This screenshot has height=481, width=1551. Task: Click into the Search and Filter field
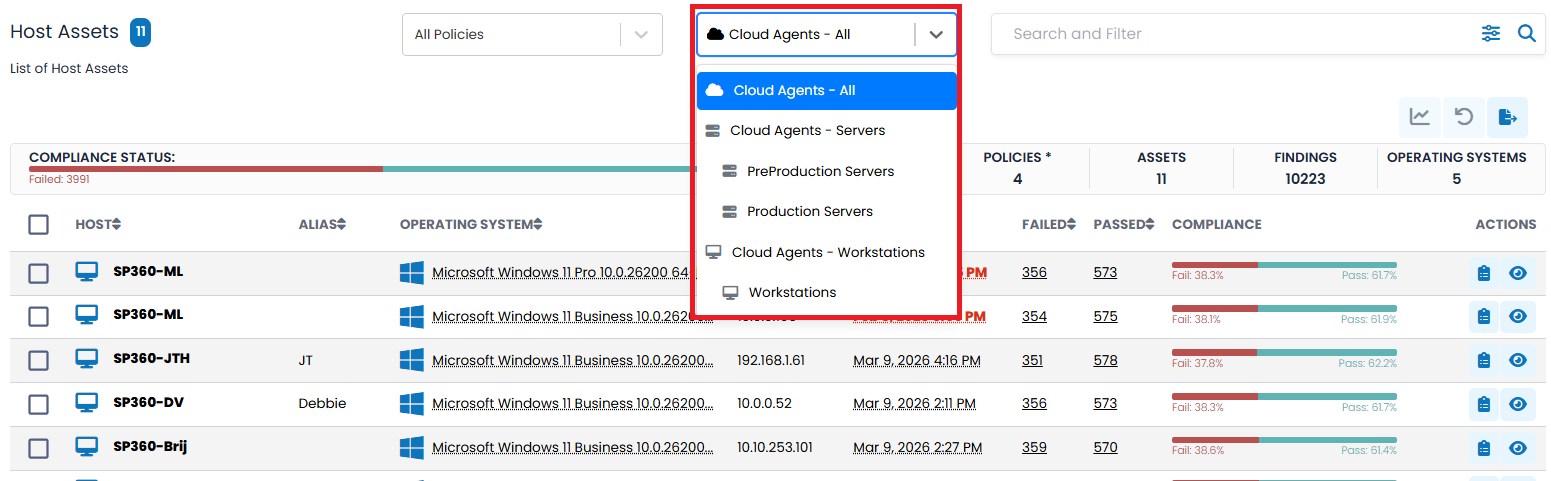pos(1230,34)
